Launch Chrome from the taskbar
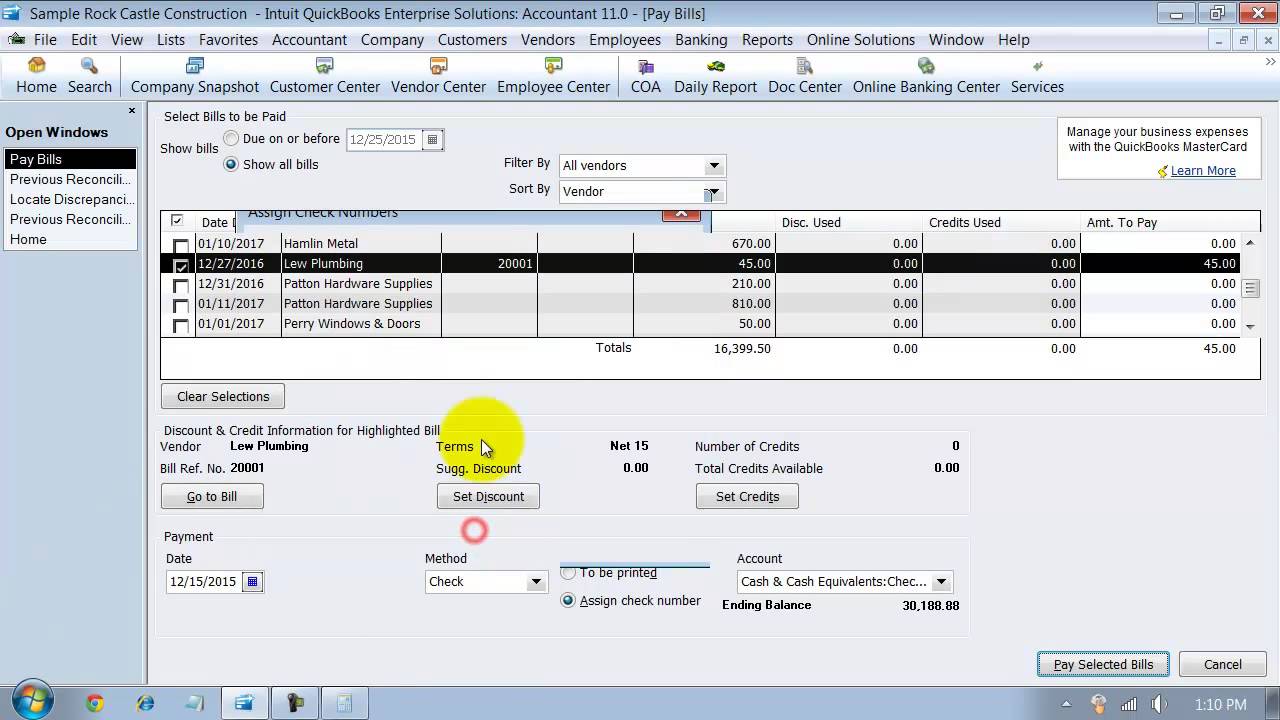The image size is (1280, 720). click(x=95, y=703)
